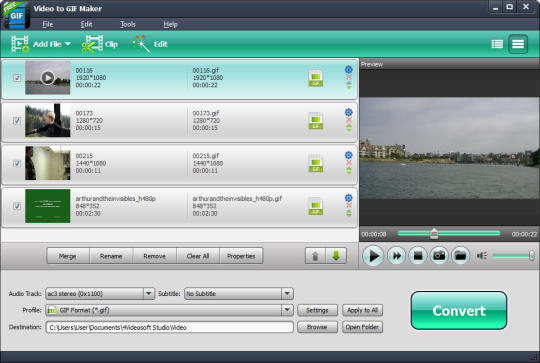The width and height of the screenshot is (540, 363).
Task: Click the GIF format icon for 00116
Action: pos(315,78)
